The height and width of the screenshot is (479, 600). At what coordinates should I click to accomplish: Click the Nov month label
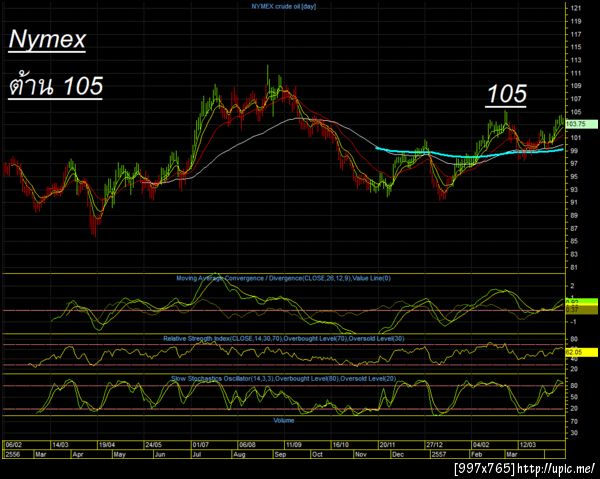point(361,455)
